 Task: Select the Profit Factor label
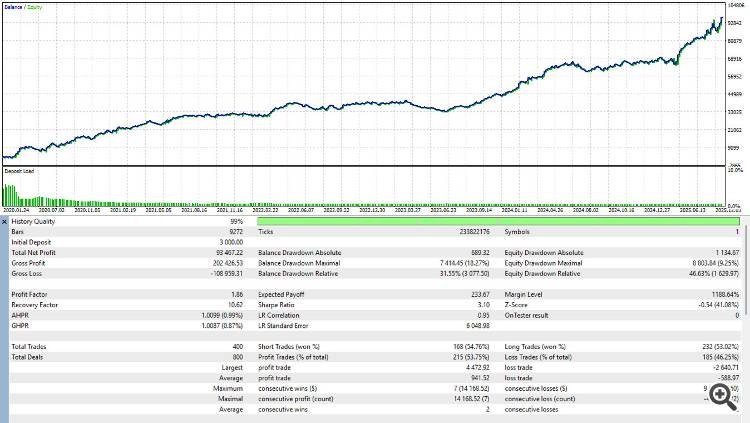tap(29, 295)
